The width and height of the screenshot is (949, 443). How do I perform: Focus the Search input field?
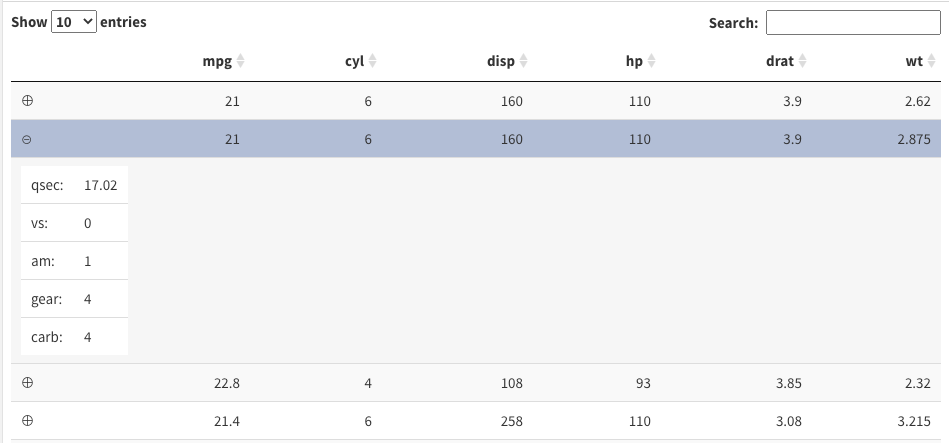[853, 23]
